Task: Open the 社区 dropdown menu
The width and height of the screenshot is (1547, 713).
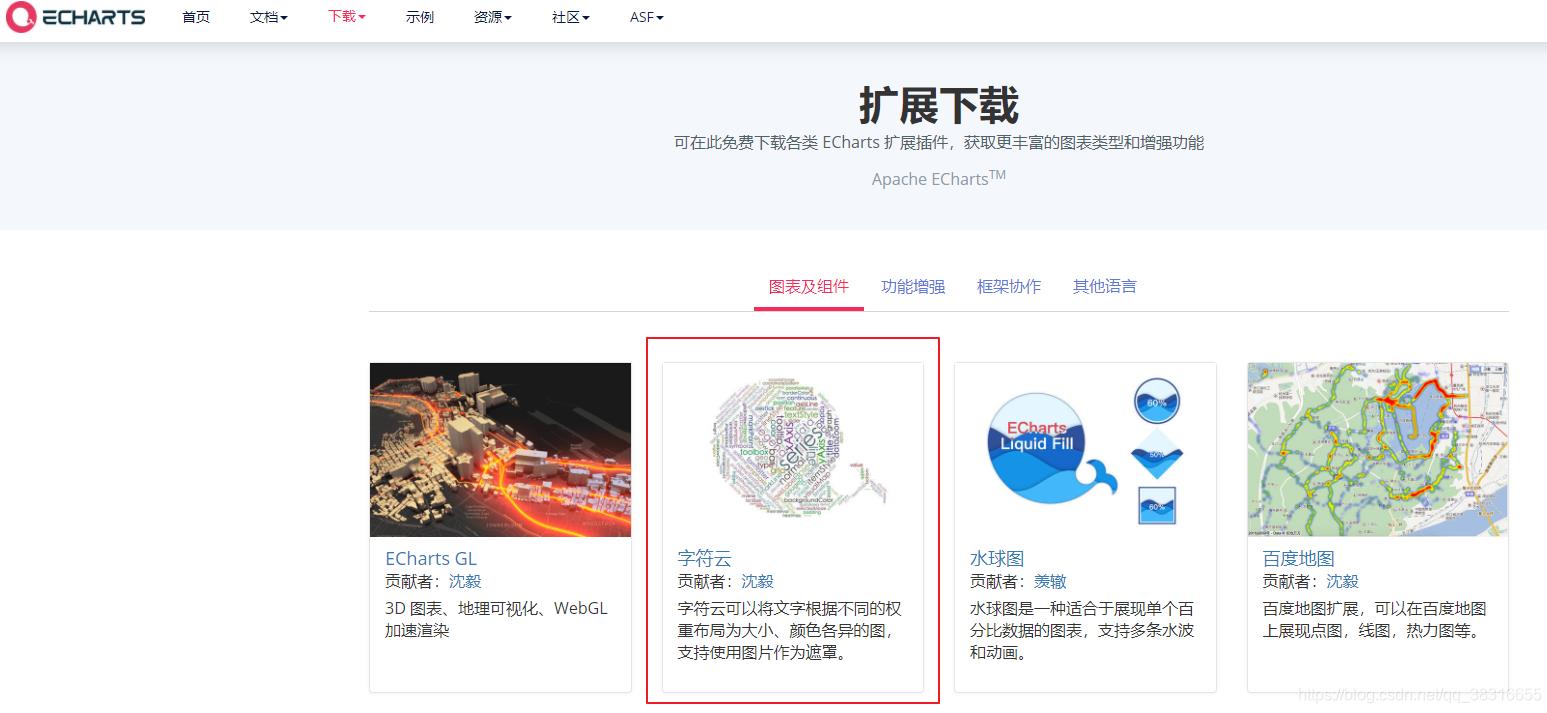Action: 570,17
